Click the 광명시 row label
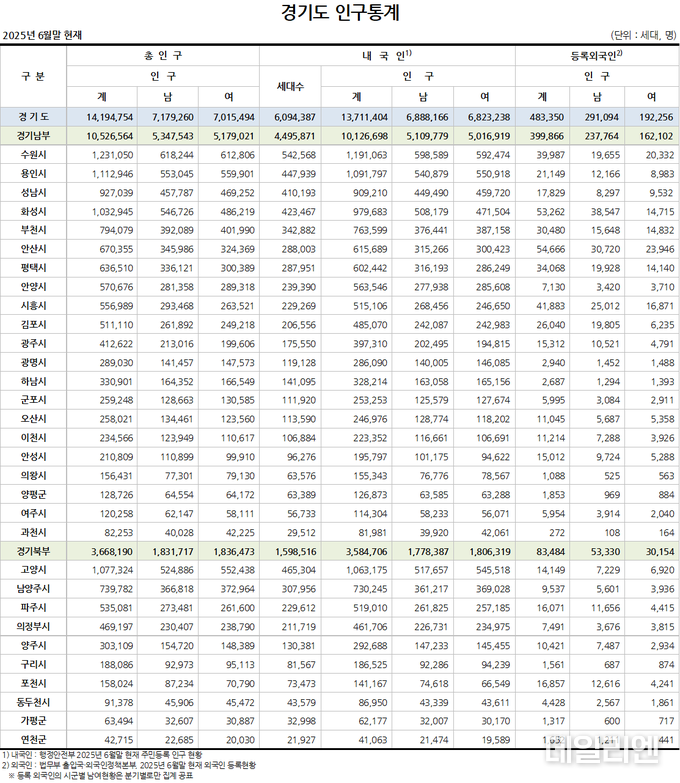Image resolution: width=680 pixels, height=783 pixels. point(33,362)
